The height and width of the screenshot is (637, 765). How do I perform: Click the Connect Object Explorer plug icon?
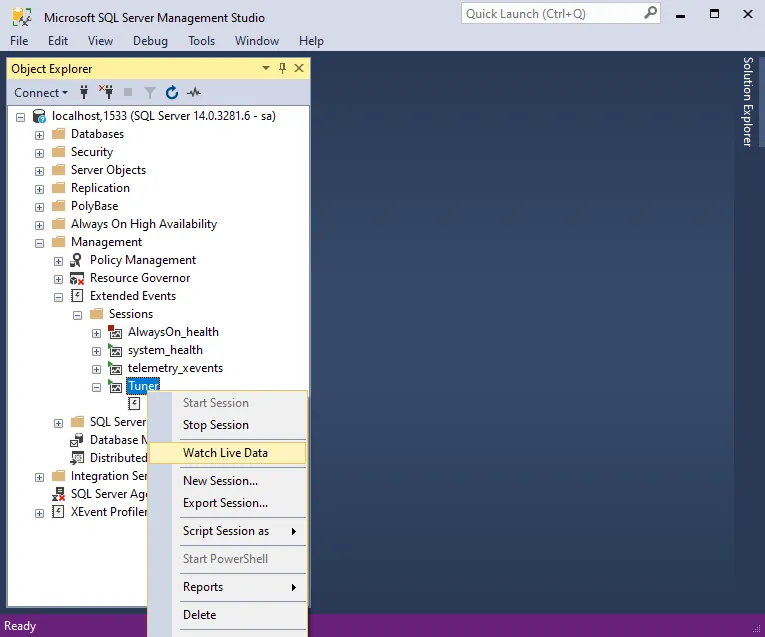pos(84,92)
